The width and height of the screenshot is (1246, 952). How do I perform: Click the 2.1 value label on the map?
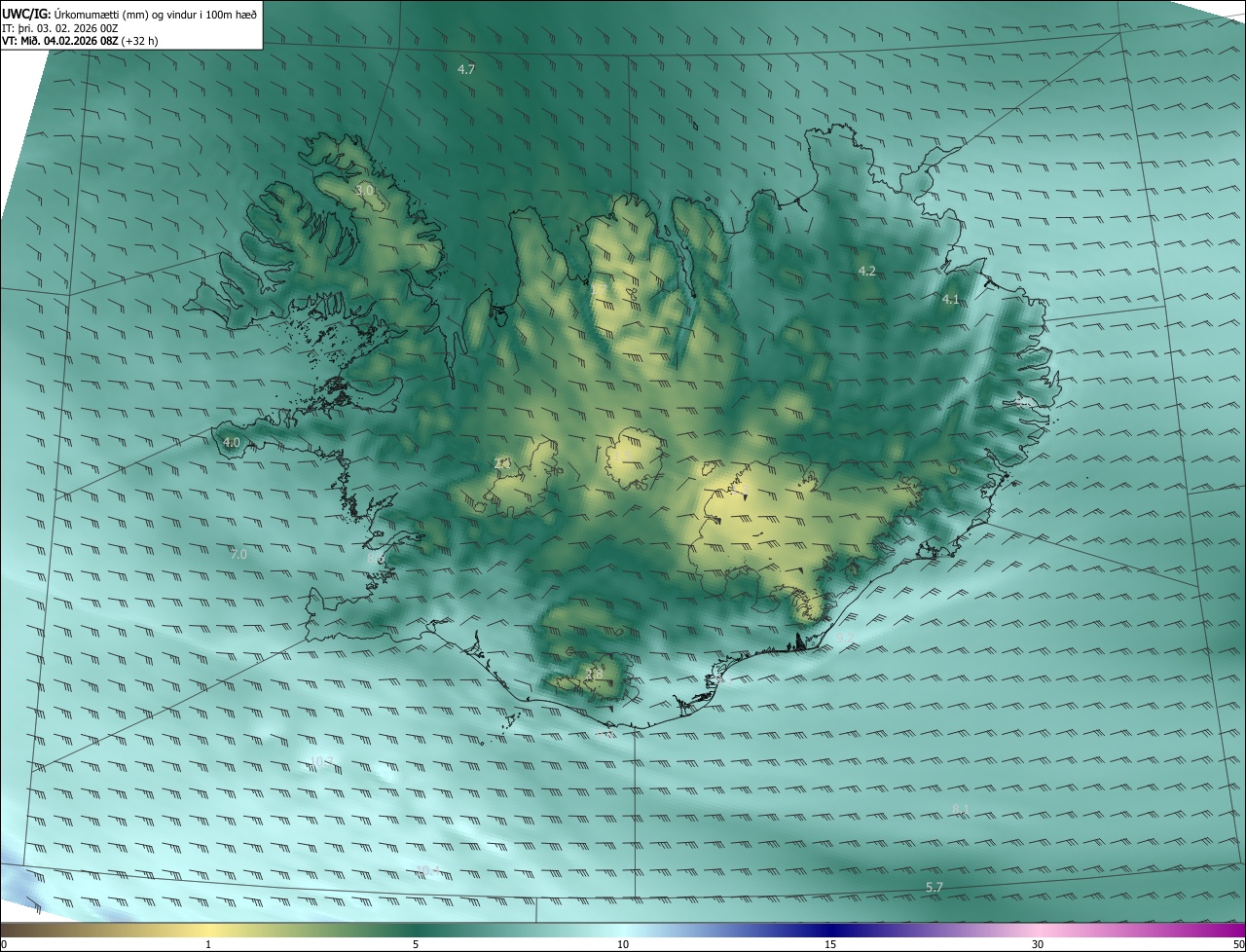click(x=502, y=463)
